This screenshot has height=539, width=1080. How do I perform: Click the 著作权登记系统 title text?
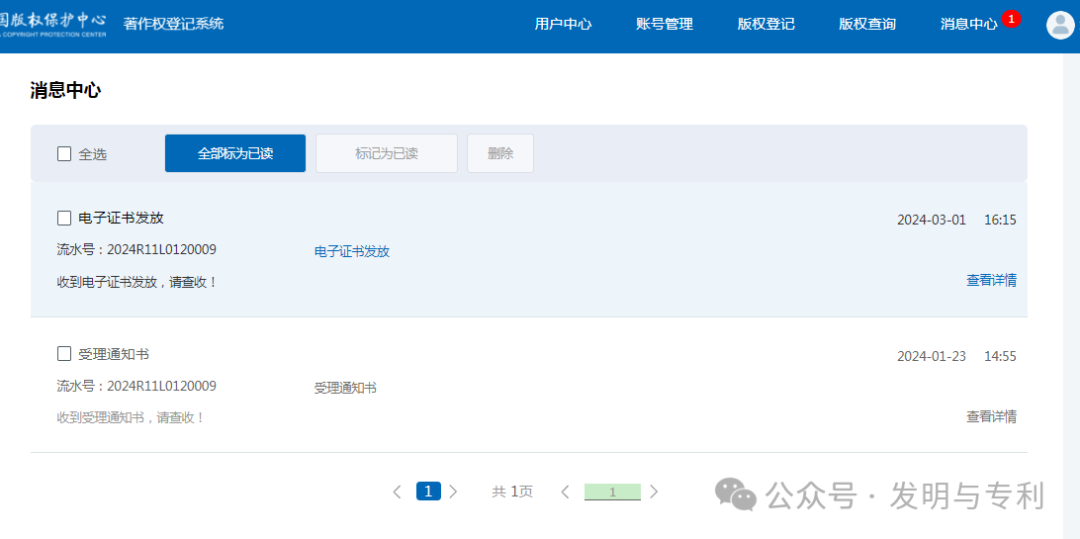174,24
